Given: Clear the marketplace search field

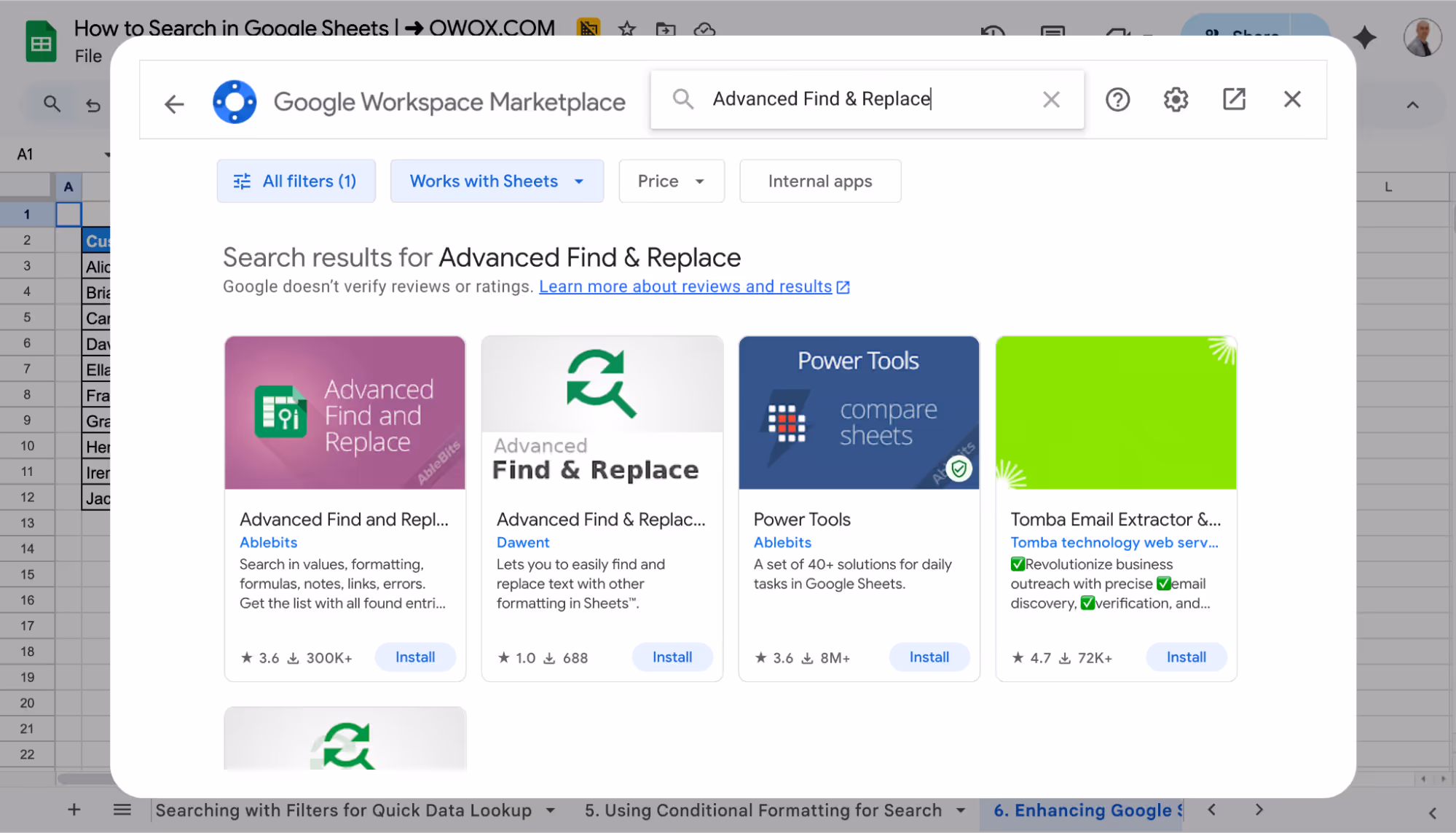Looking at the screenshot, I should [x=1051, y=98].
